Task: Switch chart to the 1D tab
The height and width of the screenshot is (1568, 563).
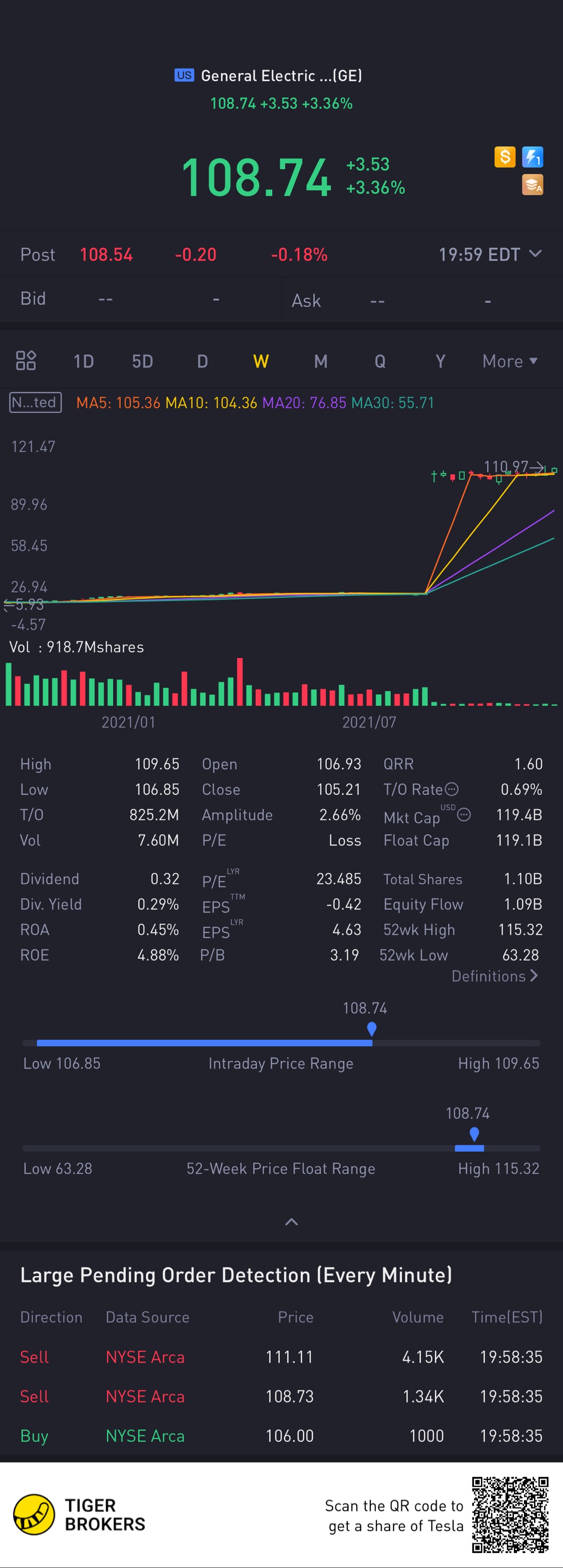Action: click(84, 361)
